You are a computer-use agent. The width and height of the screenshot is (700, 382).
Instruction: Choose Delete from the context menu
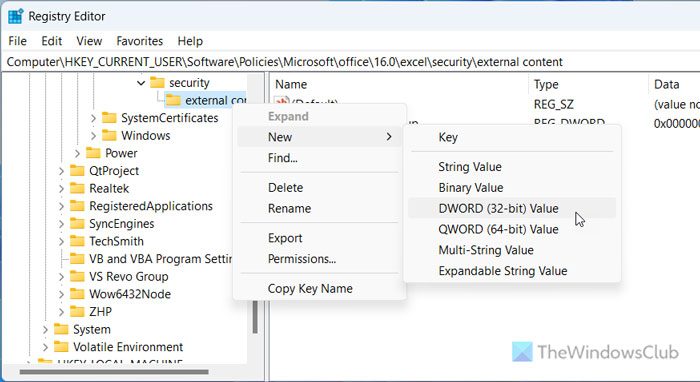coord(319,187)
